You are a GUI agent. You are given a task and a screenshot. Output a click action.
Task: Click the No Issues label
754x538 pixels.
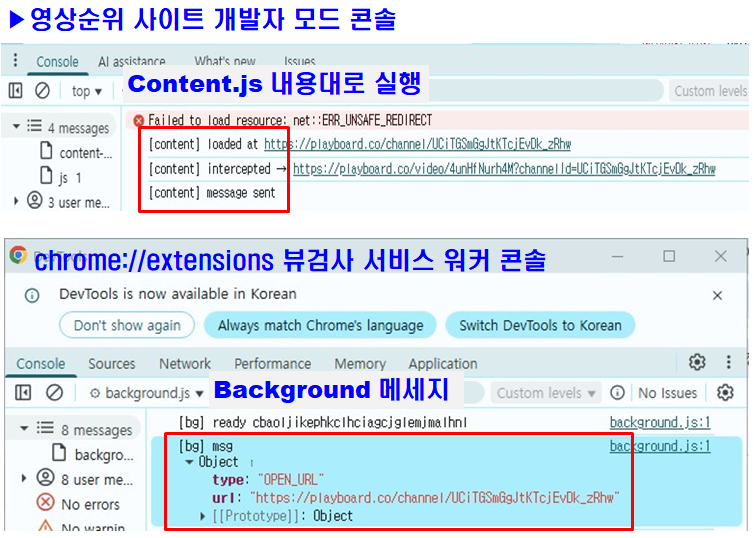[x=667, y=393]
